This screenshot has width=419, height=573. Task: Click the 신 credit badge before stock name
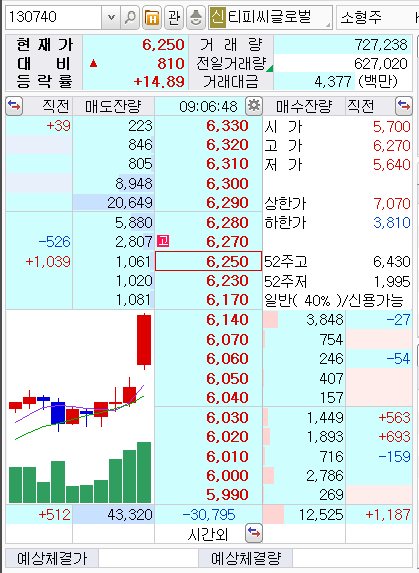[x=217, y=17]
